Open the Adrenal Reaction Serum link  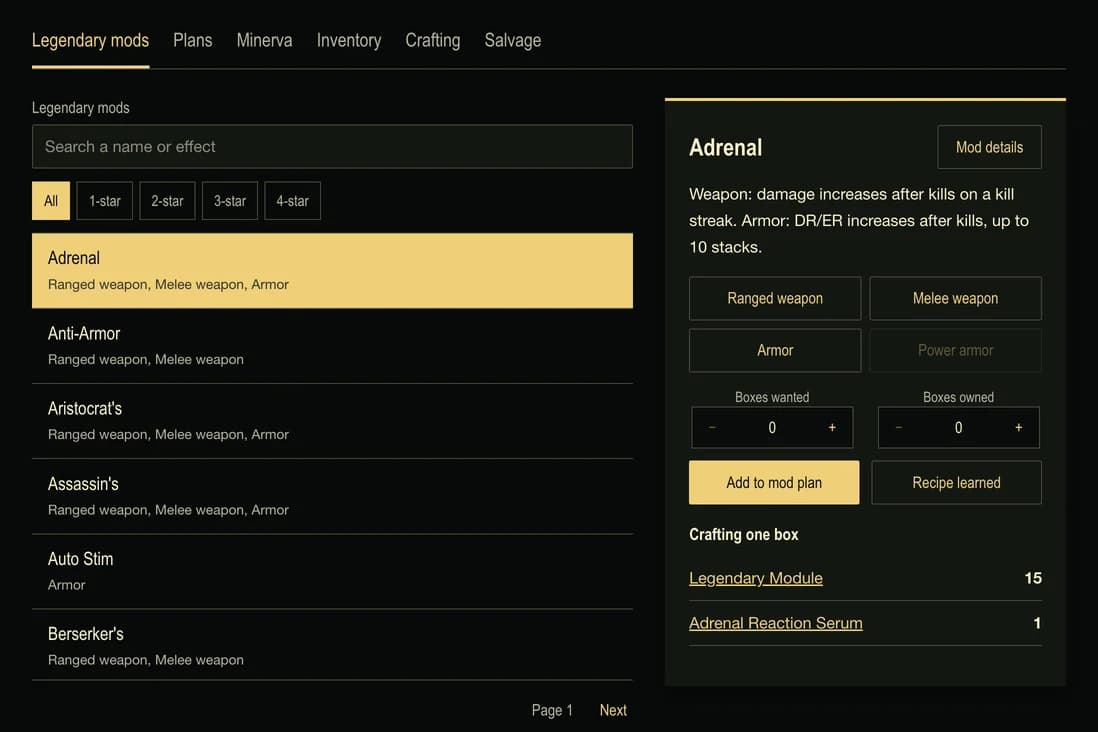(775, 623)
